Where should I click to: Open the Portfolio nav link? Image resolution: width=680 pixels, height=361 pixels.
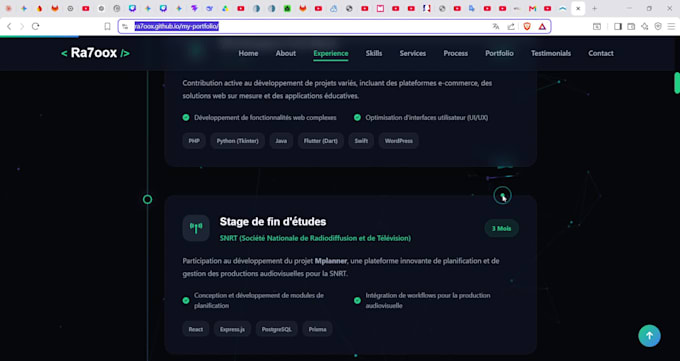500,53
